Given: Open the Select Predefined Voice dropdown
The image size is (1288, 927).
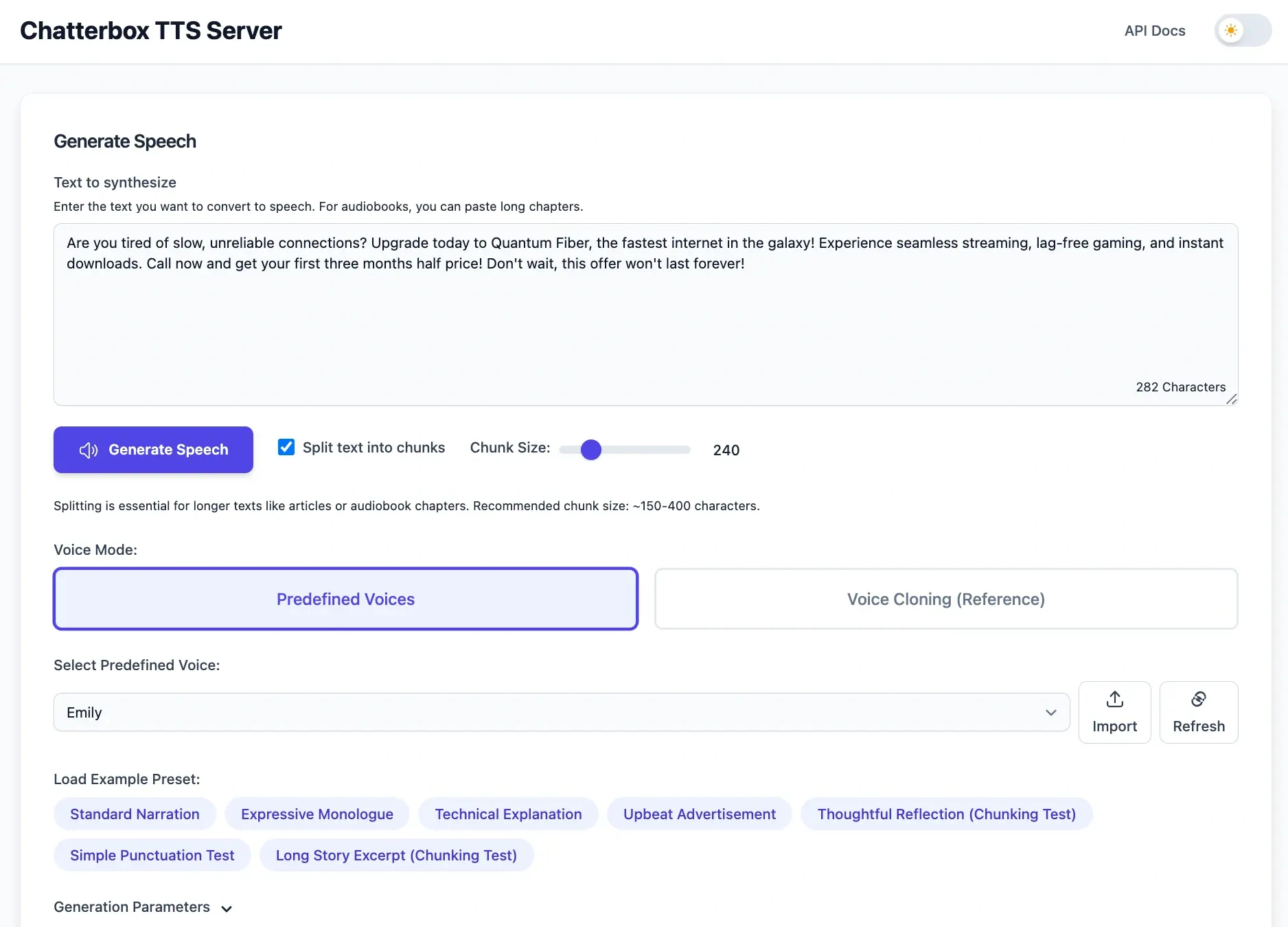Looking at the screenshot, I should 561,712.
